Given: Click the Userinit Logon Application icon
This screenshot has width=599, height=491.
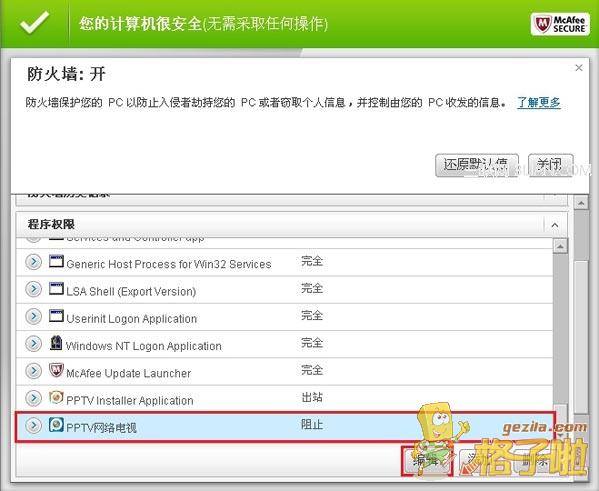Looking at the screenshot, I should [56, 316].
